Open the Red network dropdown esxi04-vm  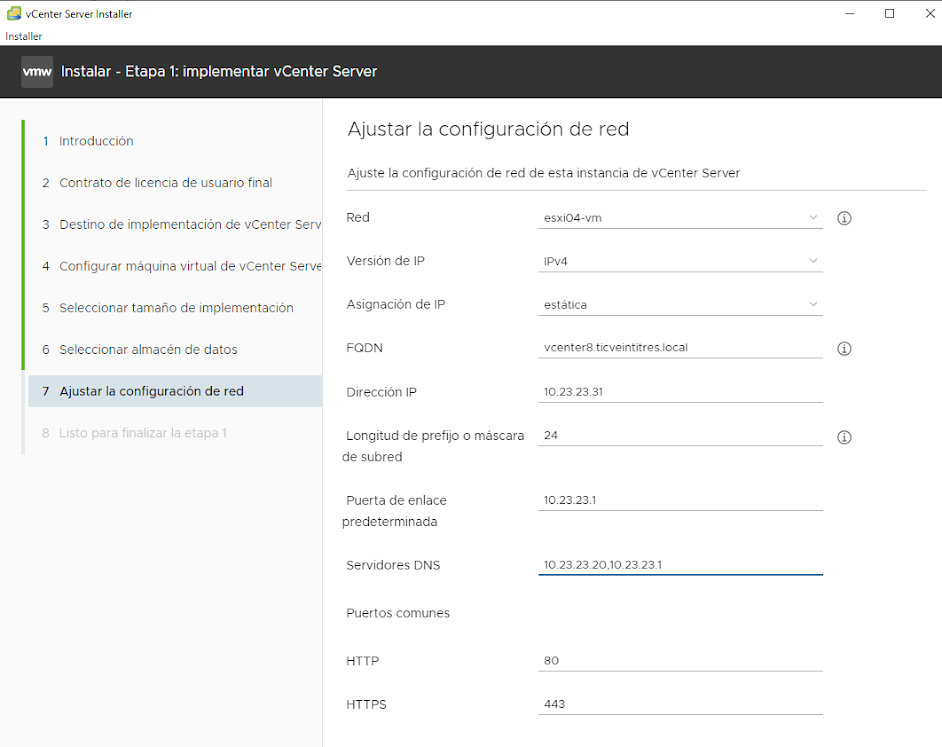(x=680, y=218)
